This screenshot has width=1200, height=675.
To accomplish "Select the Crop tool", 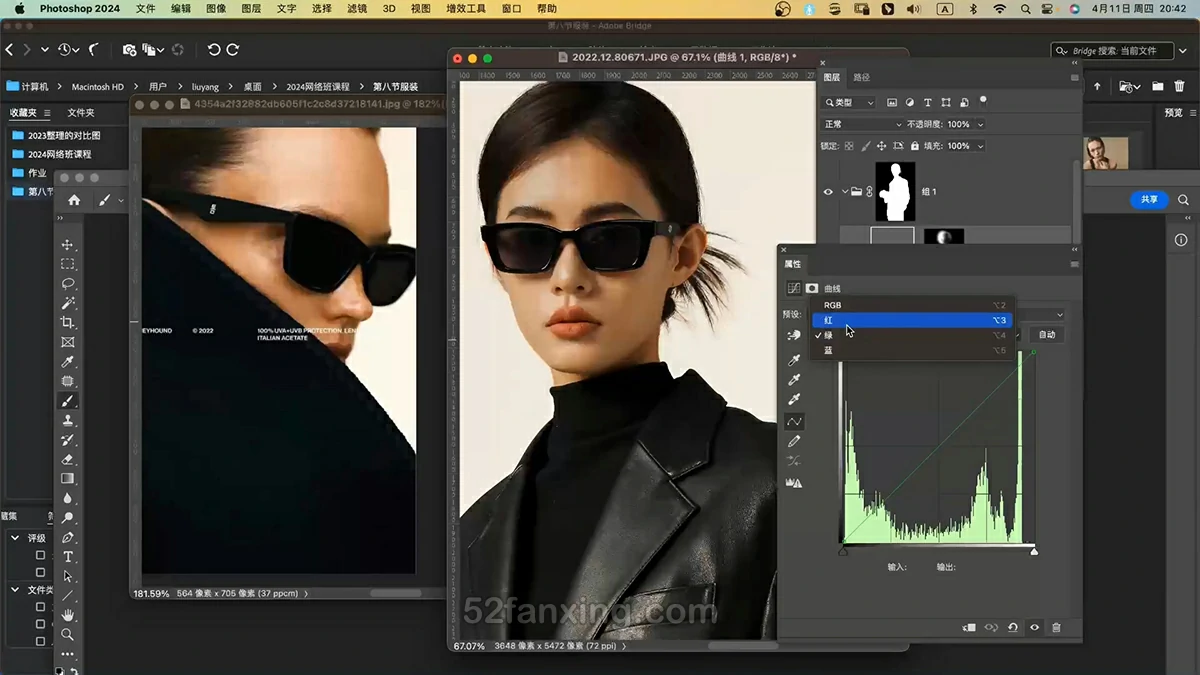I will 68,323.
